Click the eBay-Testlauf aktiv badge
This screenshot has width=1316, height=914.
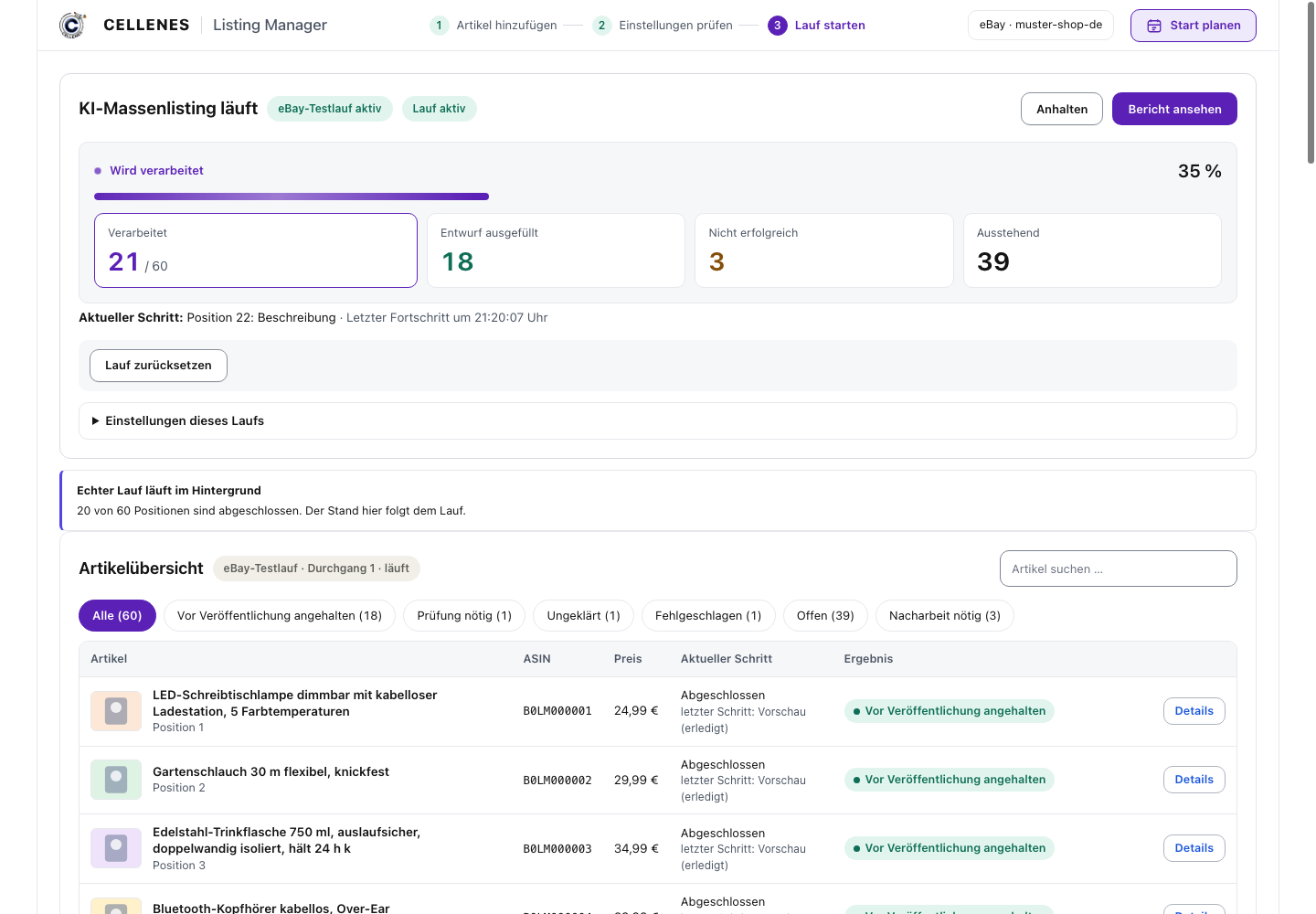click(330, 109)
